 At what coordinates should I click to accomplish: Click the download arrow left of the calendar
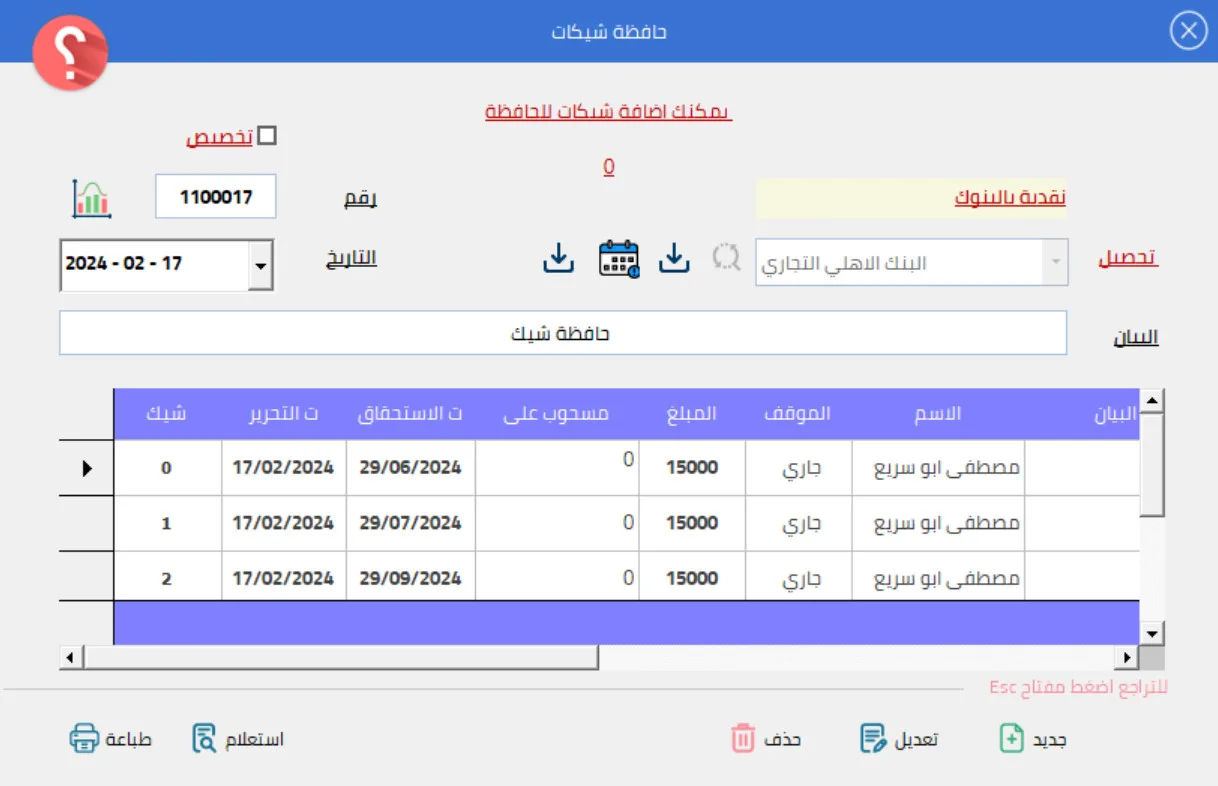(x=559, y=259)
